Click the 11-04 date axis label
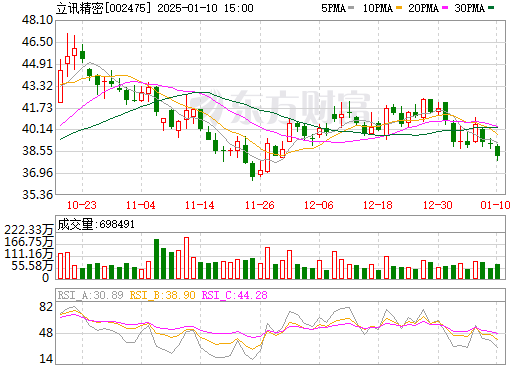The height and width of the screenshot is (365, 520). coord(141,205)
